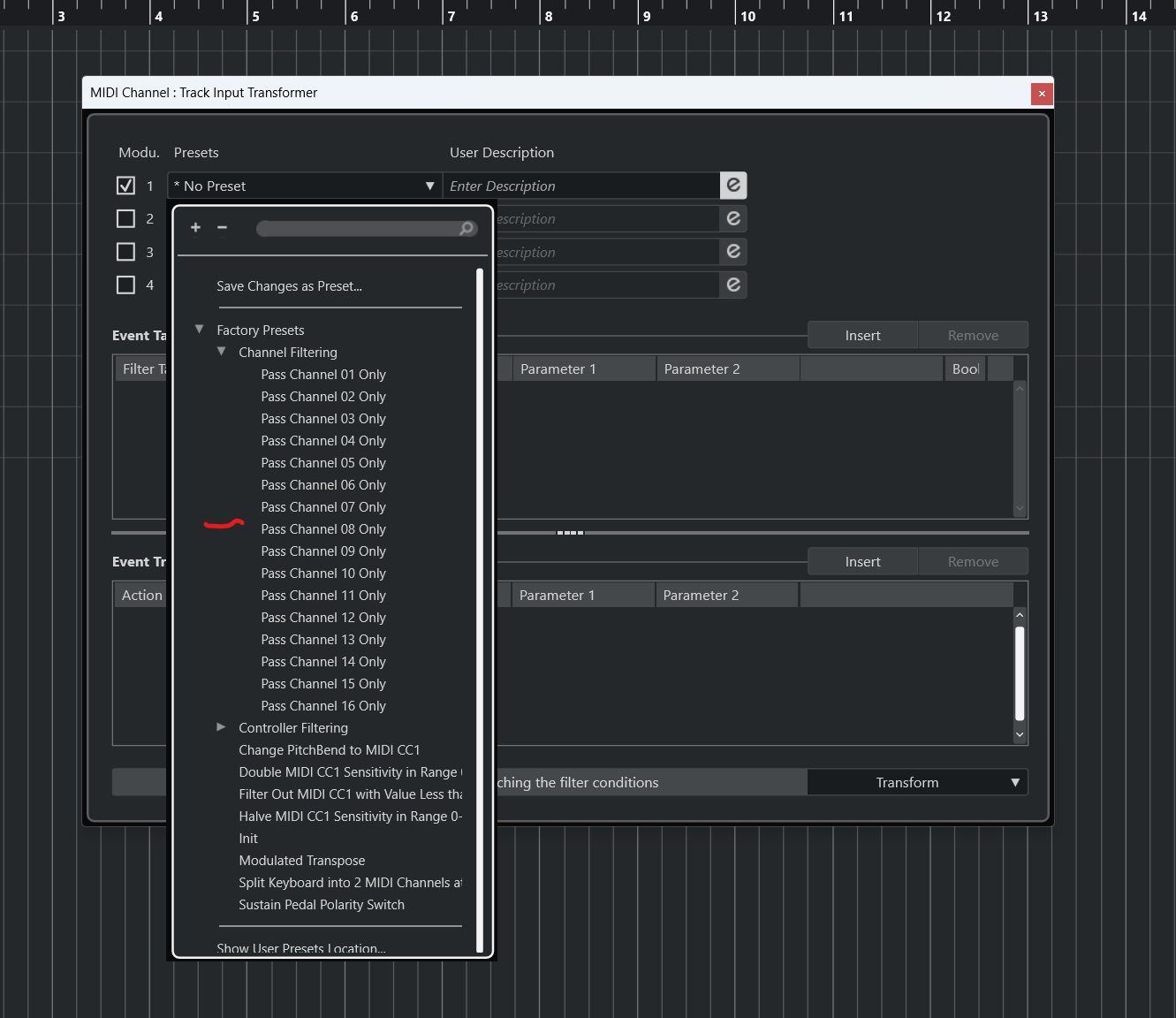Screen dimensions: 1176x1018
Task: Choose Pass Channel 03 Only preset
Action: click(323, 419)
